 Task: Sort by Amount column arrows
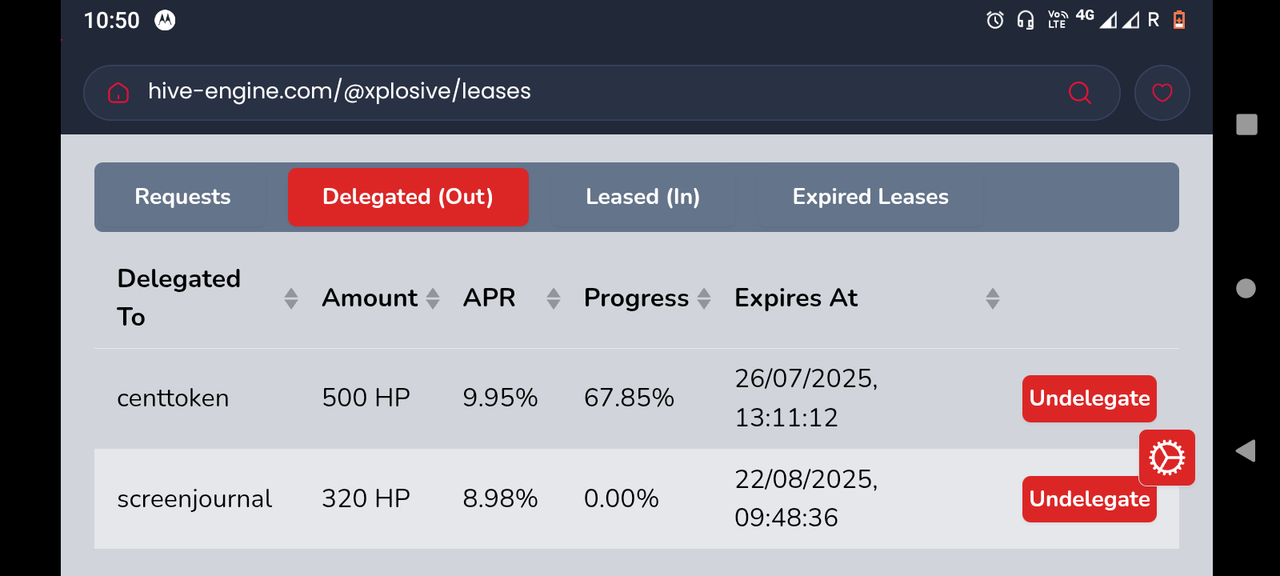click(433, 298)
